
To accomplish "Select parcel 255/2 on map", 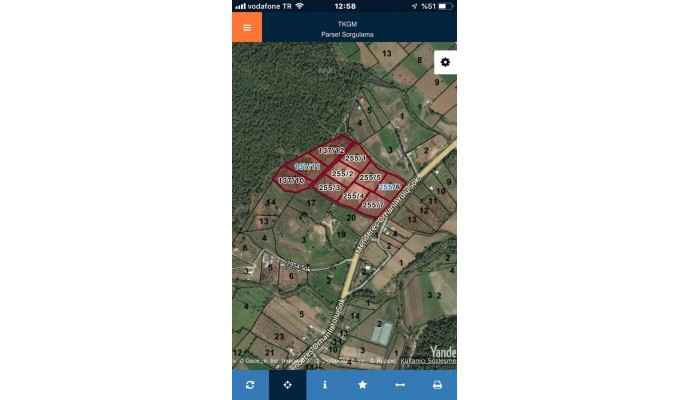I will tap(342, 173).
